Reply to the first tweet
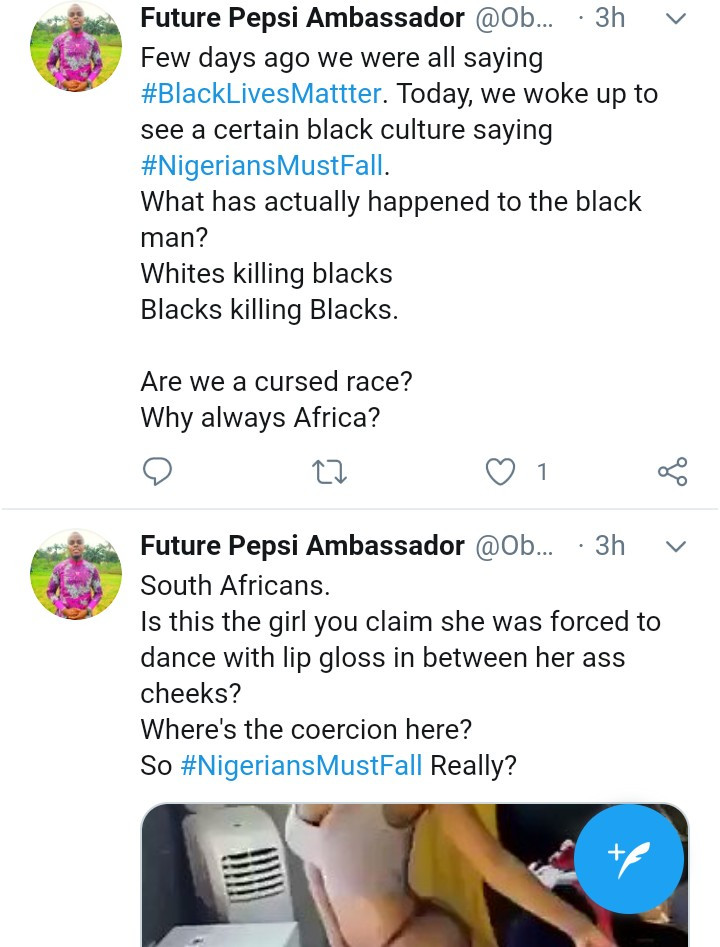This screenshot has width=720, height=947. [157, 471]
